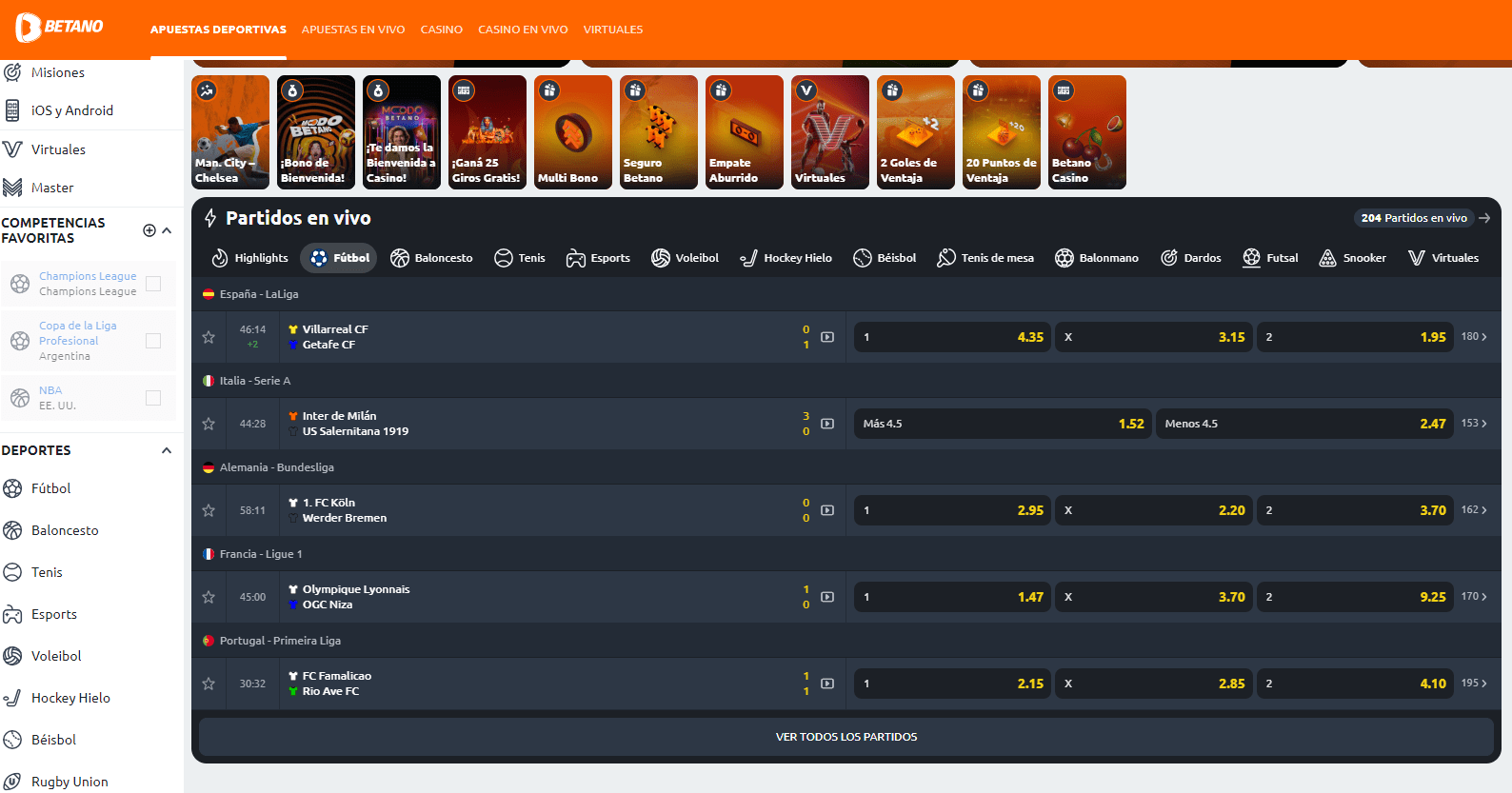Enable the NBA favorite competition checkbox

[x=153, y=398]
